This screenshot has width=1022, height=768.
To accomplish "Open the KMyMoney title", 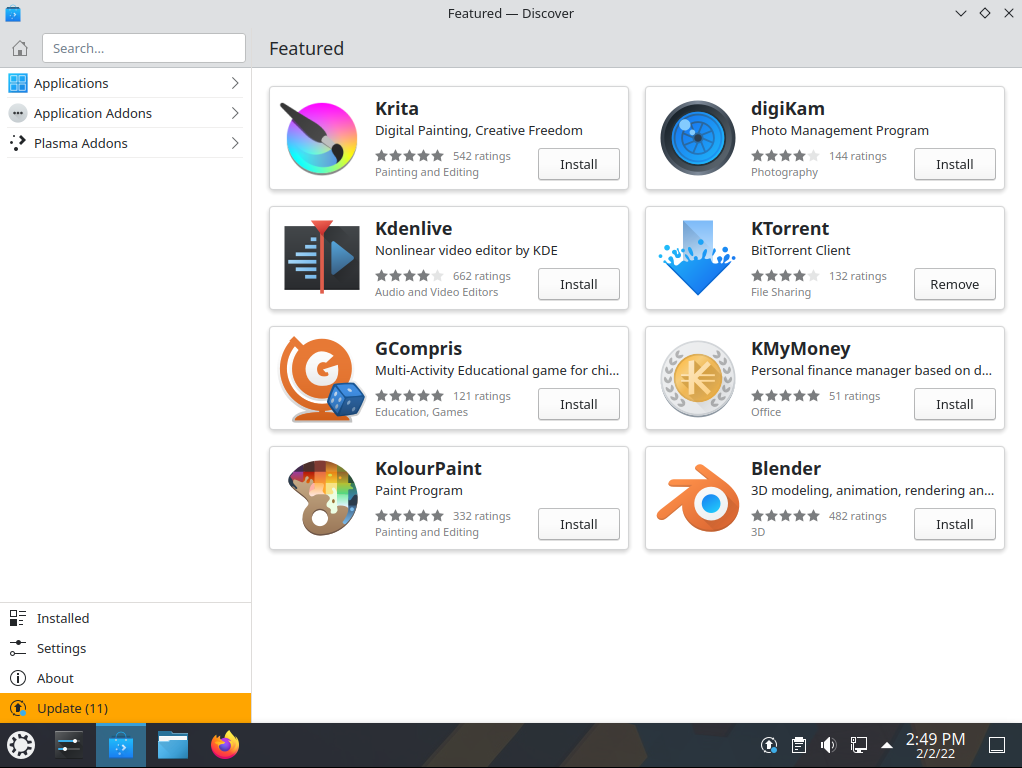I will pyautogui.click(x=800, y=349).
